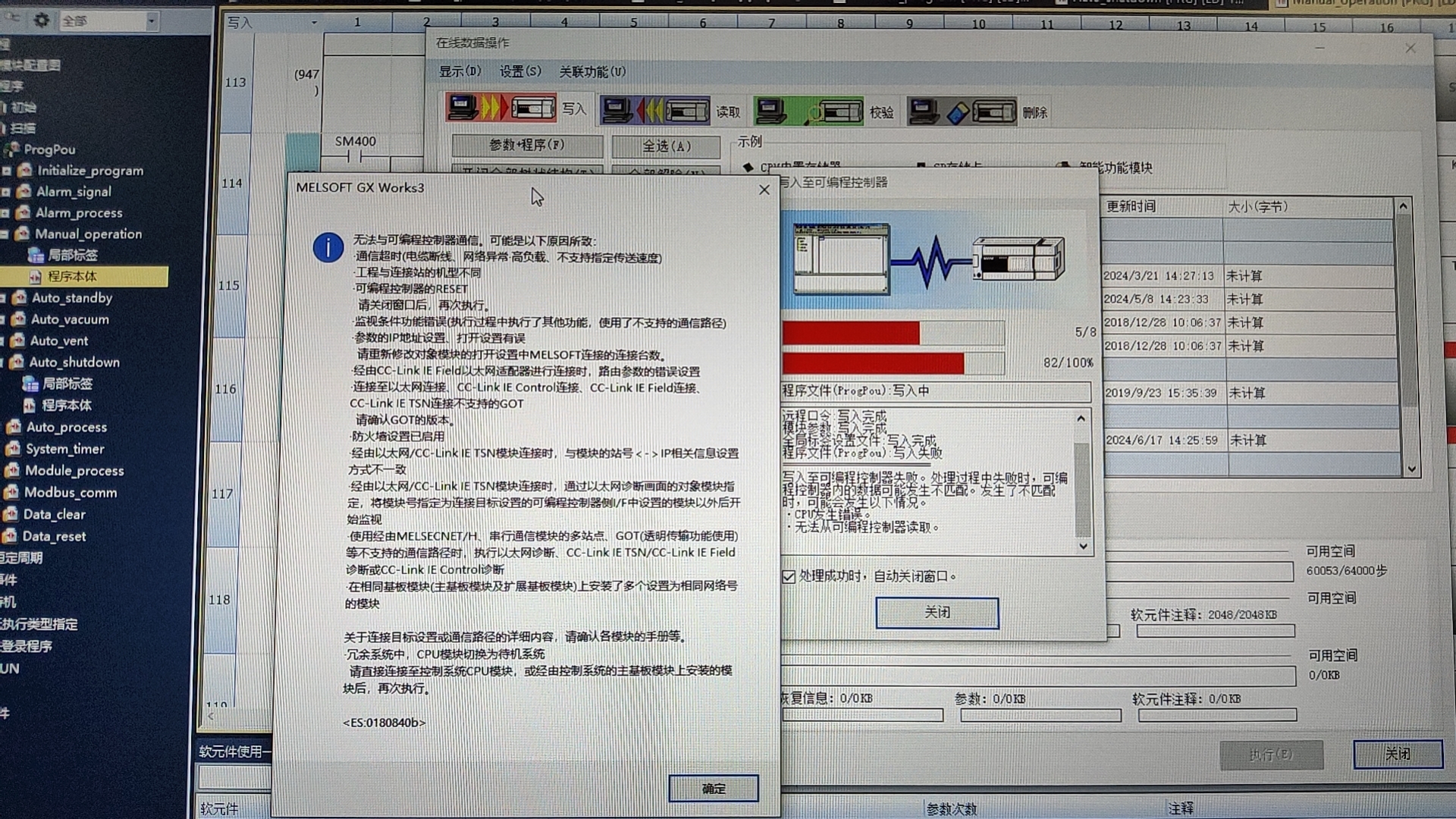Screen dimensions: 1456x819
Task: Click the blue information icon in error dialog
Action: click(x=328, y=247)
